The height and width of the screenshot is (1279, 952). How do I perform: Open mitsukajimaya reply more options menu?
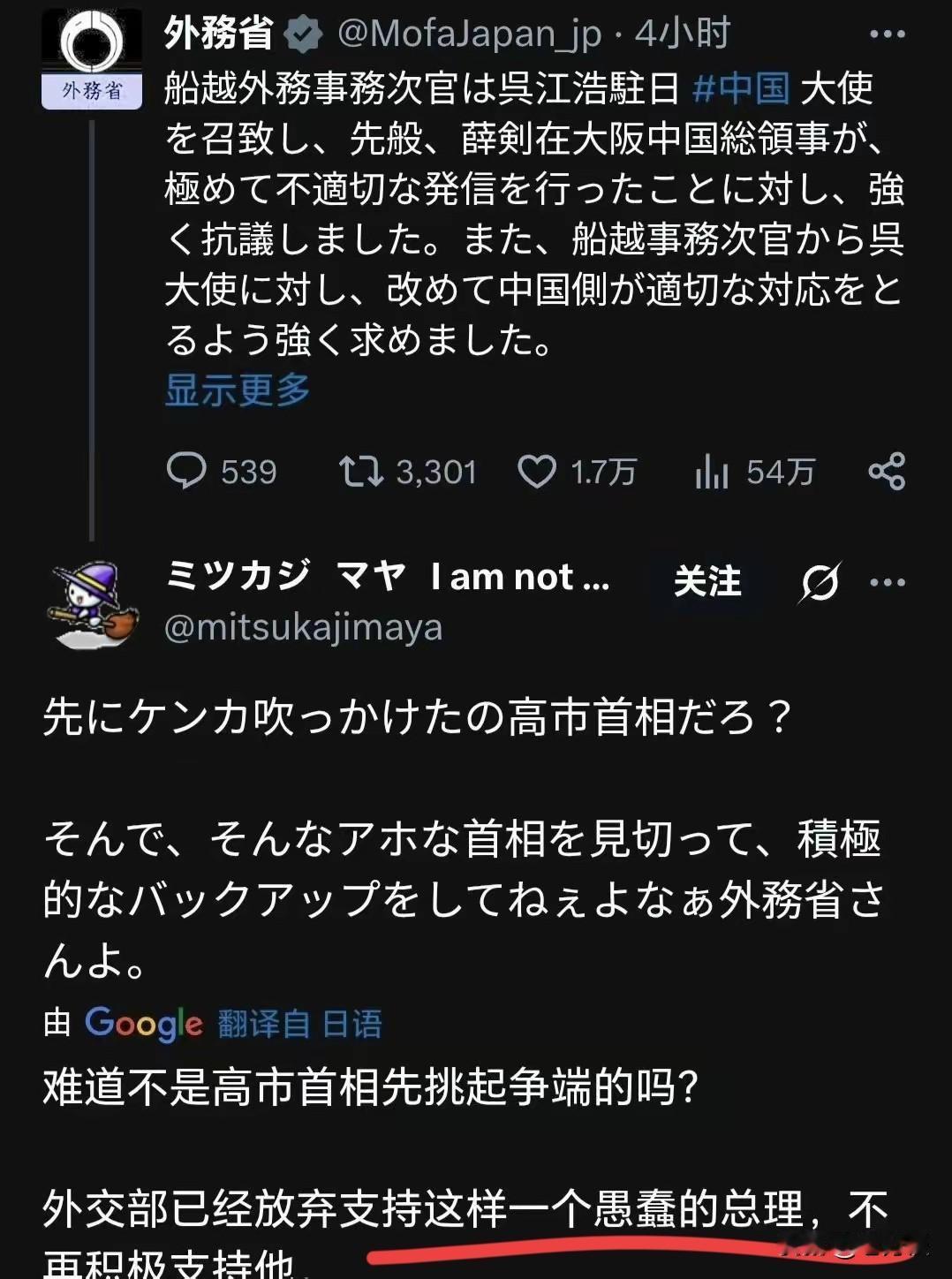pos(887,582)
